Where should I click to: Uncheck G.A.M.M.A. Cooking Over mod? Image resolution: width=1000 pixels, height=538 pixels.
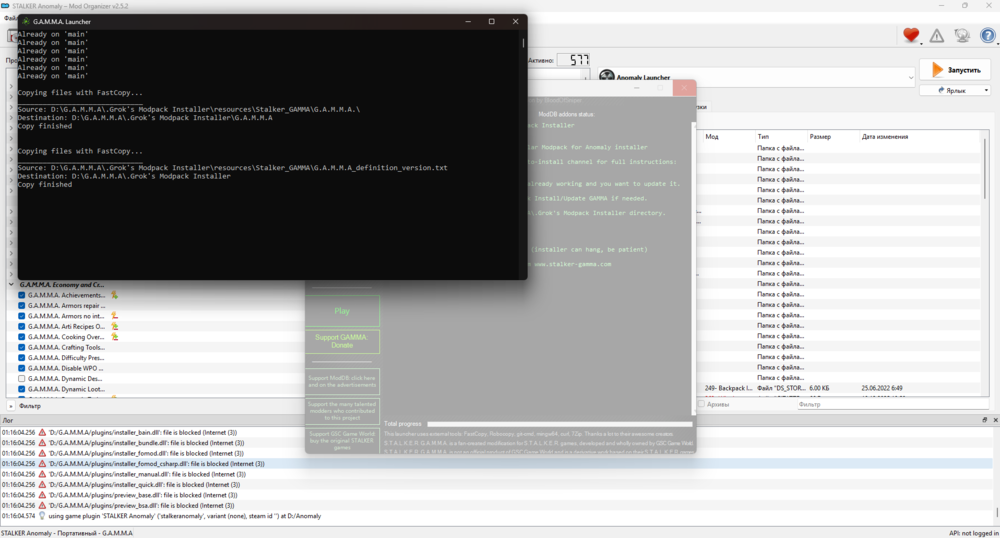(22, 337)
